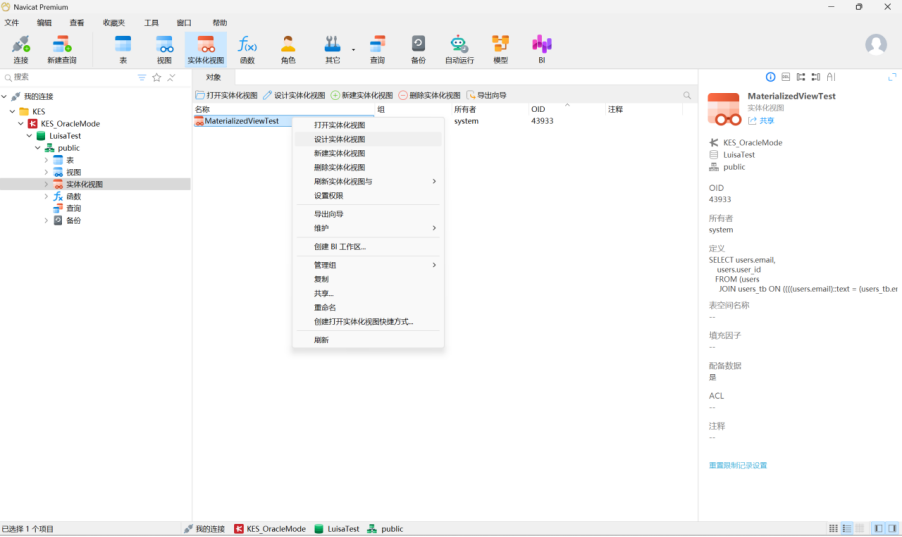The width and height of the screenshot is (902, 537).
Task: Click the 重置限制记录设置 link
Action: click(738, 465)
